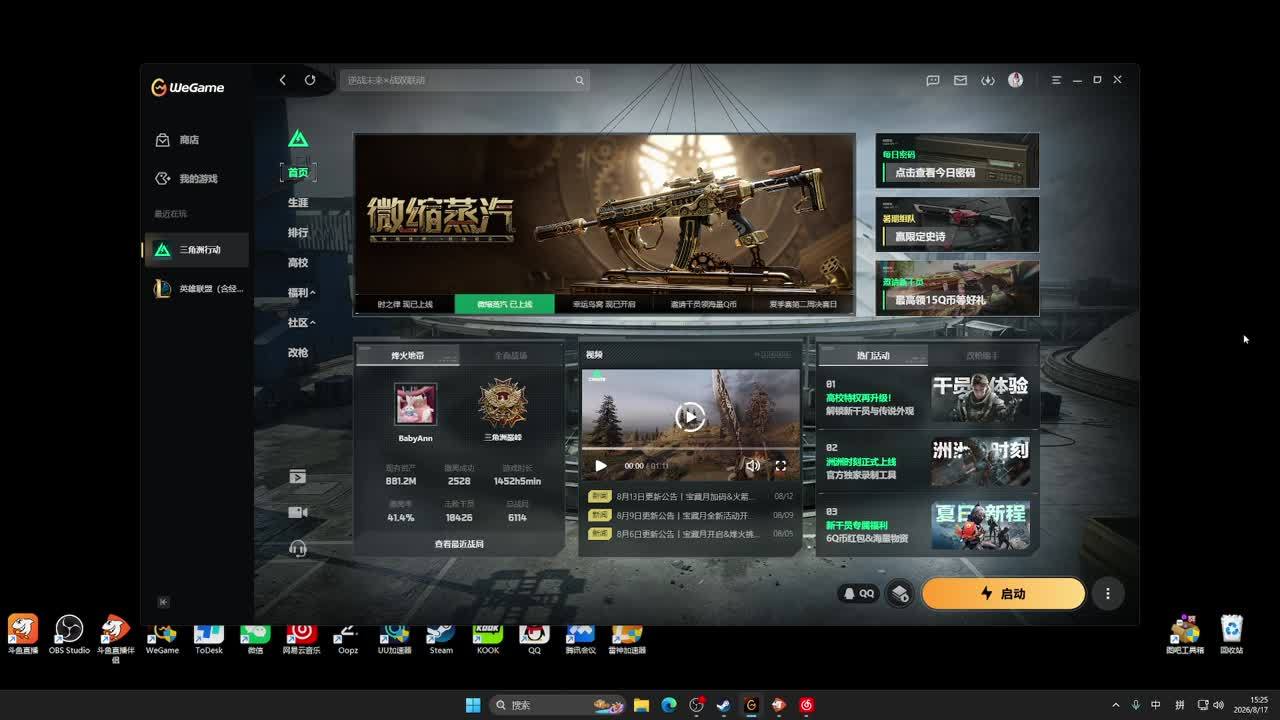This screenshot has width=1280, height=720.
Task: Open the more options button beside 启动
Action: [1108, 594]
